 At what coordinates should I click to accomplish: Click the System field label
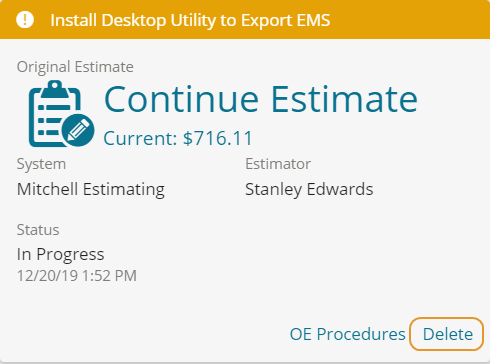point(41,164)
